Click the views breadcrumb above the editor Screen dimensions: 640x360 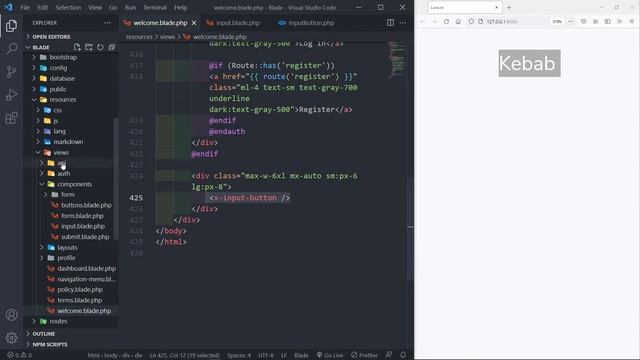tap(167, 37)
